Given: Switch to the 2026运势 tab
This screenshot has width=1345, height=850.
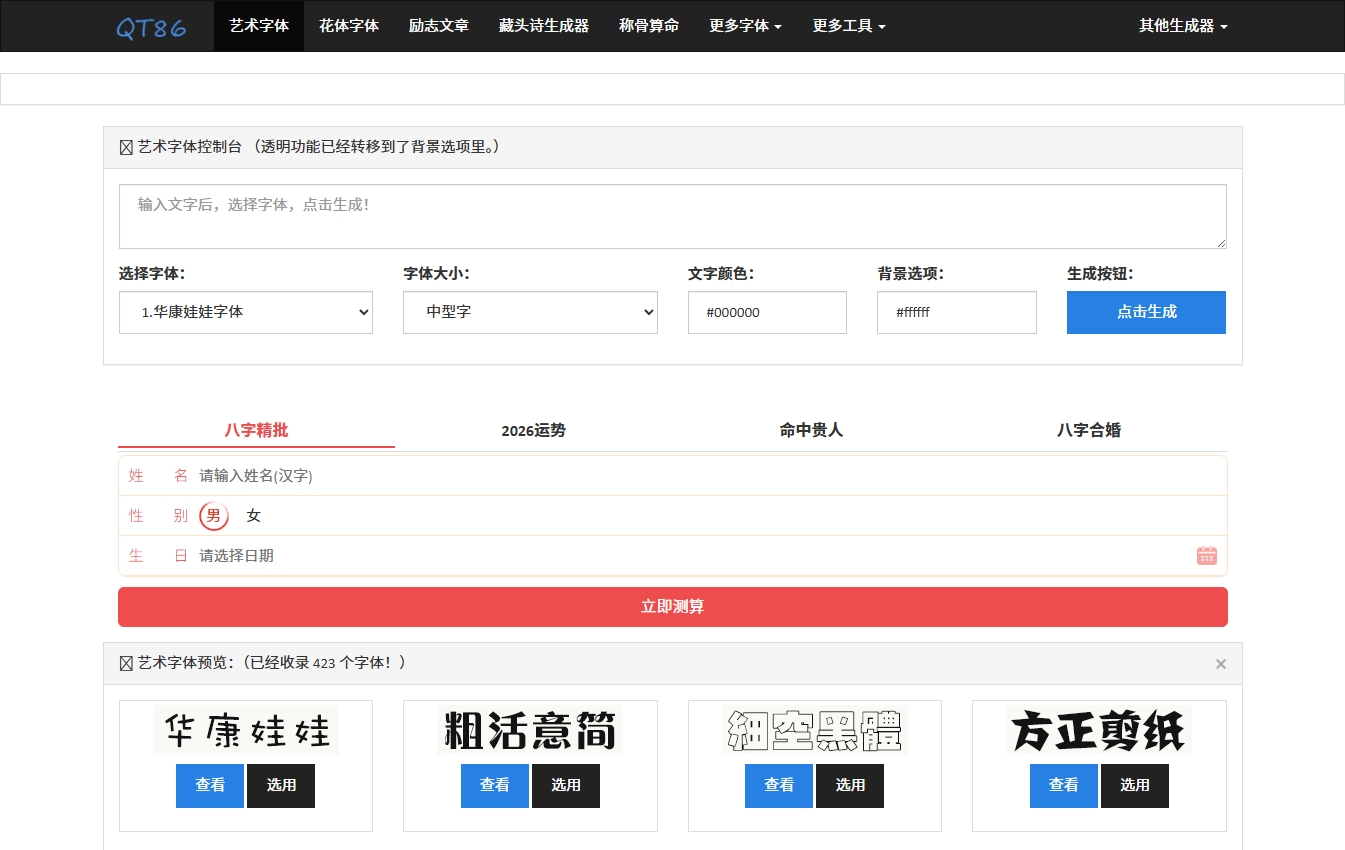Looking at the screenshot, I should coord(534,430).
